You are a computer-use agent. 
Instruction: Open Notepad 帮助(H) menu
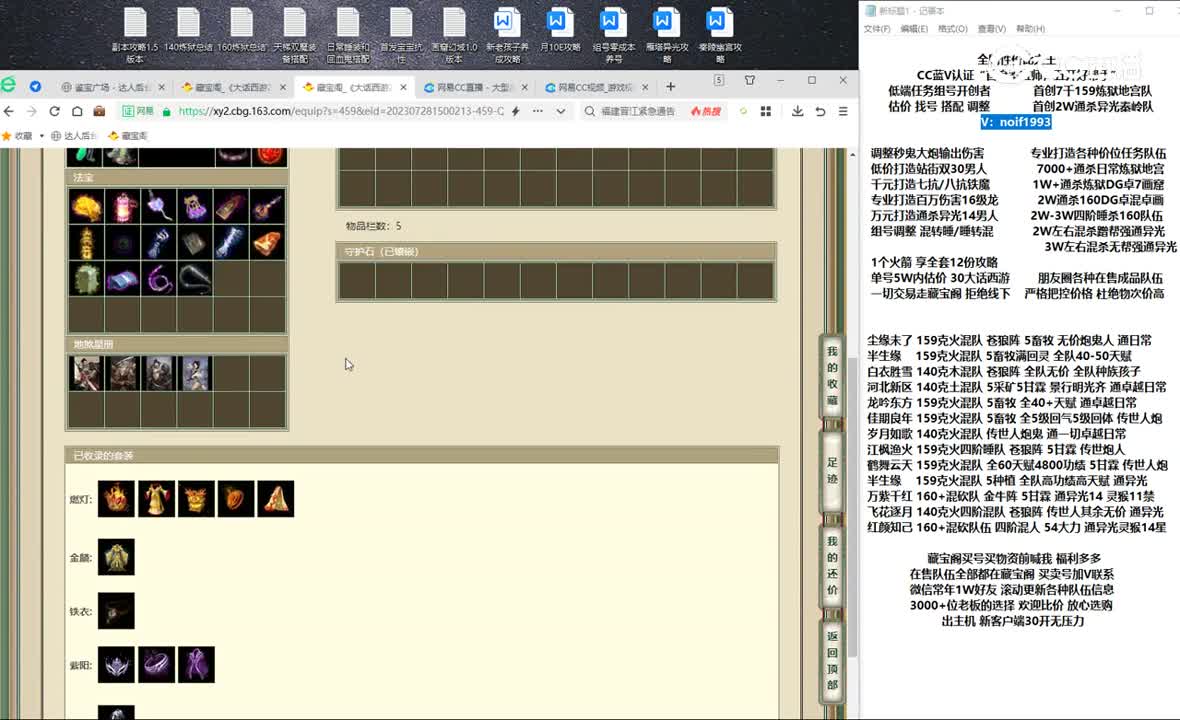(1030, 29)
